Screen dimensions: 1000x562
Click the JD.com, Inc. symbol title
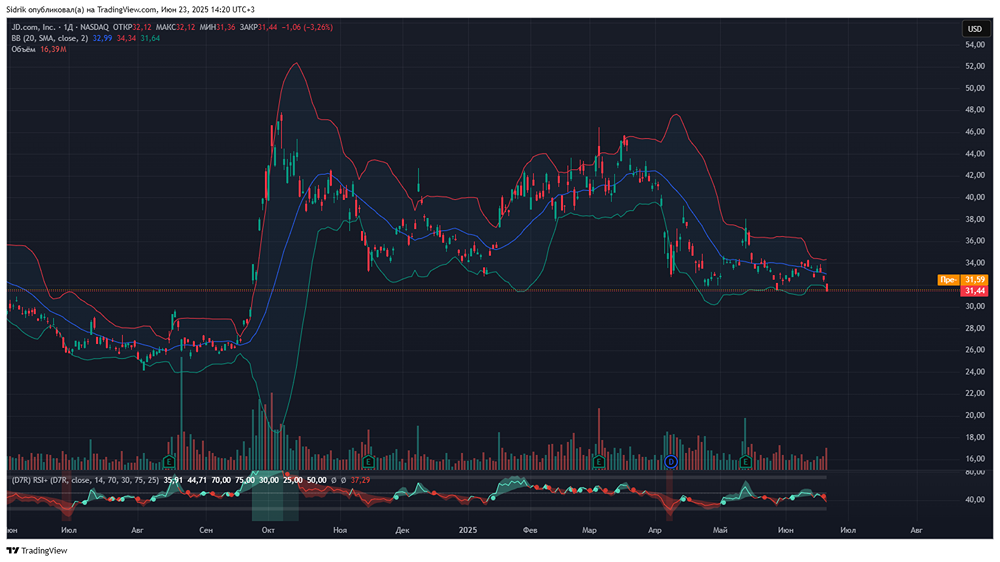(x=33, y=27)
